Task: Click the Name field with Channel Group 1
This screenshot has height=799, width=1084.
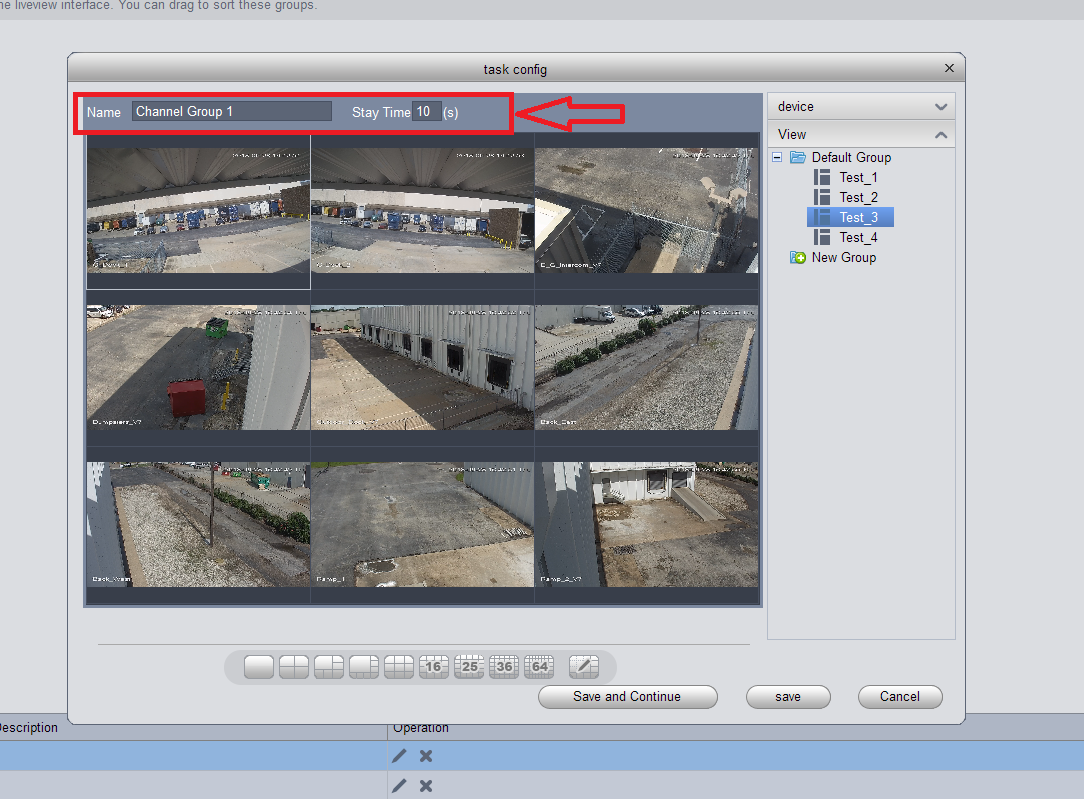Action: [x=232, y=111]
